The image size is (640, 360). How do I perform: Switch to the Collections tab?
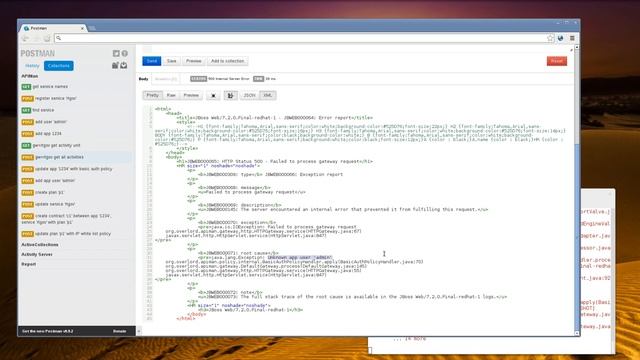[x=58, y=66]
